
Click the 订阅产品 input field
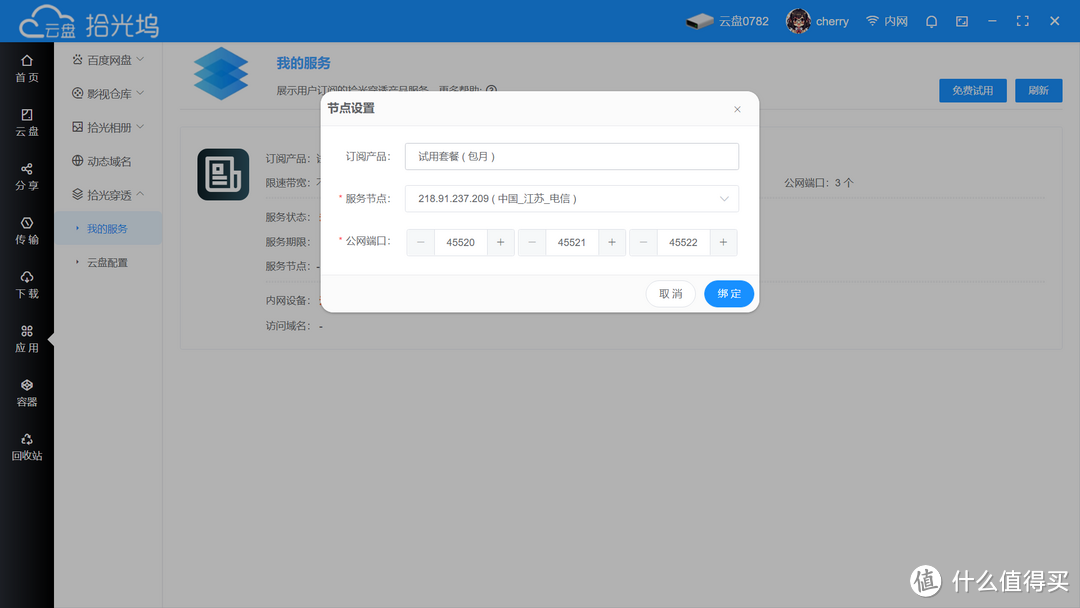(571, 157)
